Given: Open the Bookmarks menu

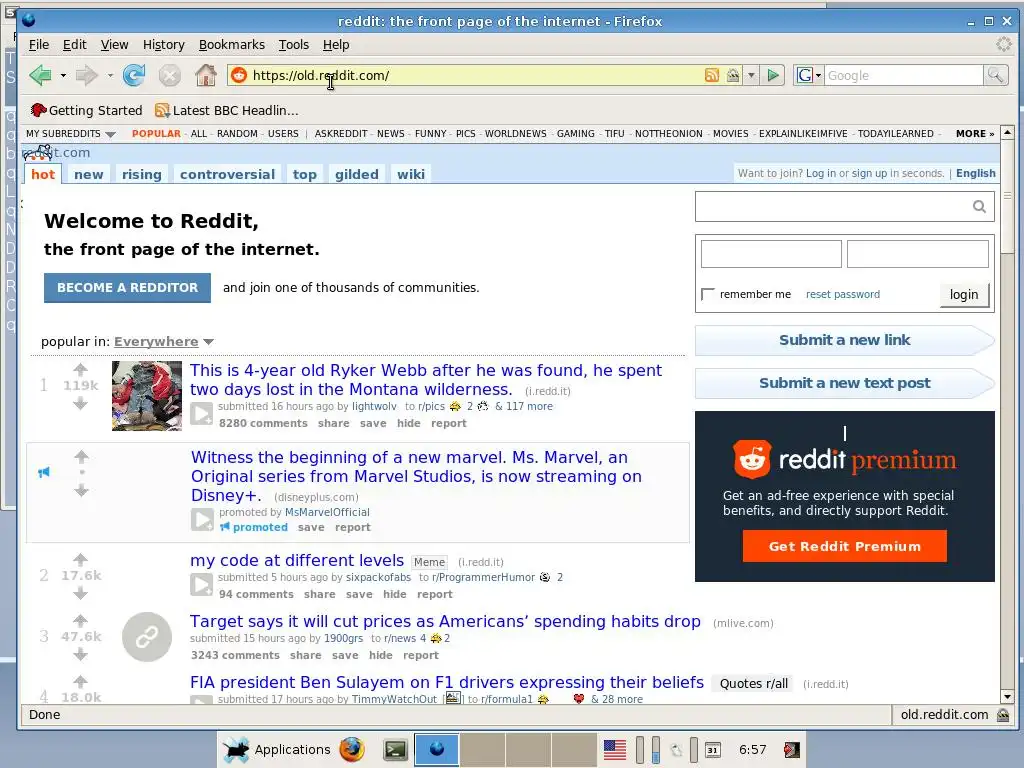Looking at the screenshot, I should pyautogui.click(x=232, y=44).
